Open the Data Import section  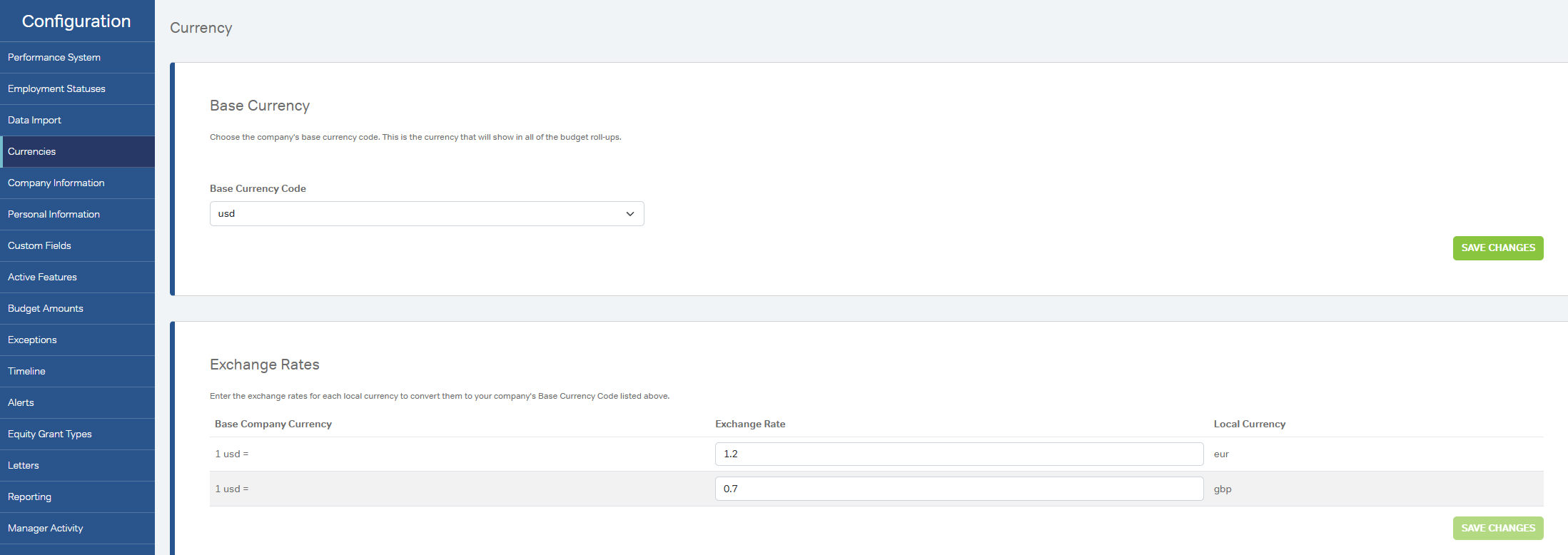pyautogui.click(x=34, y=121)
